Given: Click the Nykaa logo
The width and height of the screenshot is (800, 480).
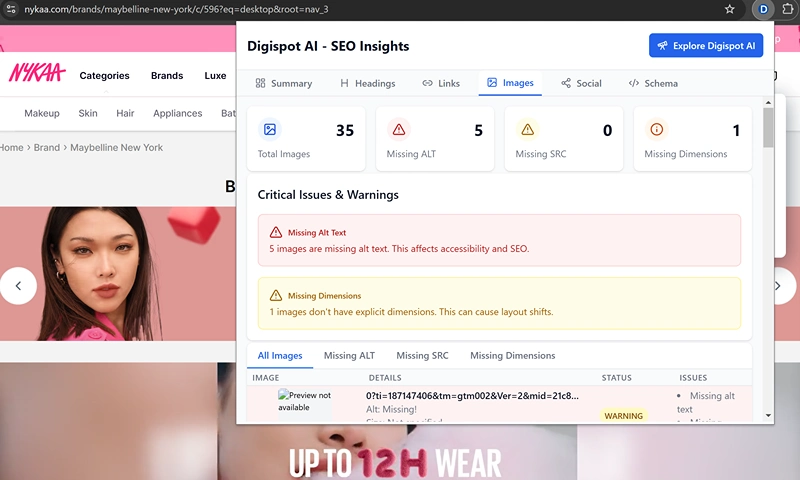Looking at the screenshot, I should click(37, 73).
